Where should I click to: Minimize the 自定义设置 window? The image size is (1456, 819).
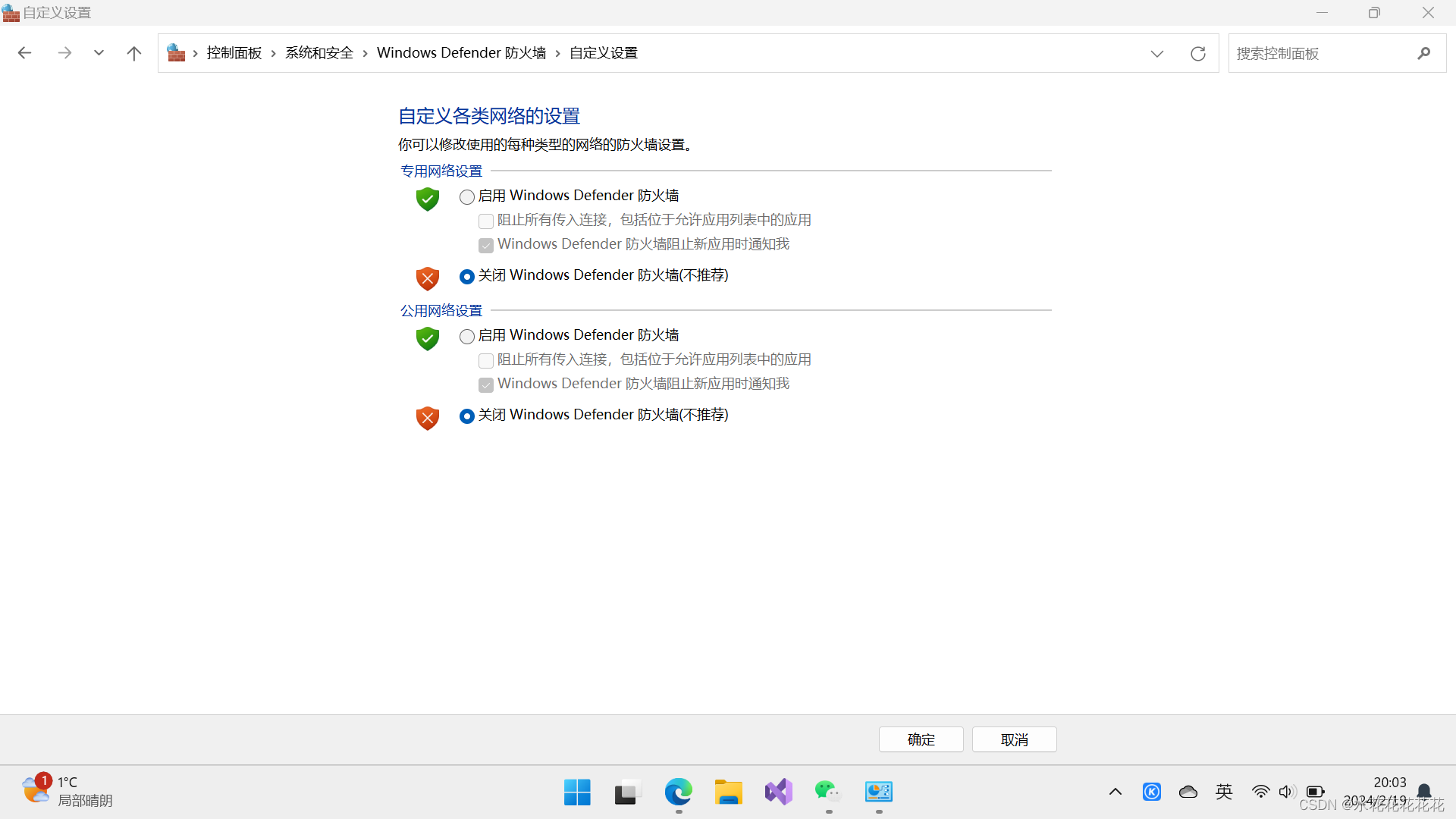1322,13
